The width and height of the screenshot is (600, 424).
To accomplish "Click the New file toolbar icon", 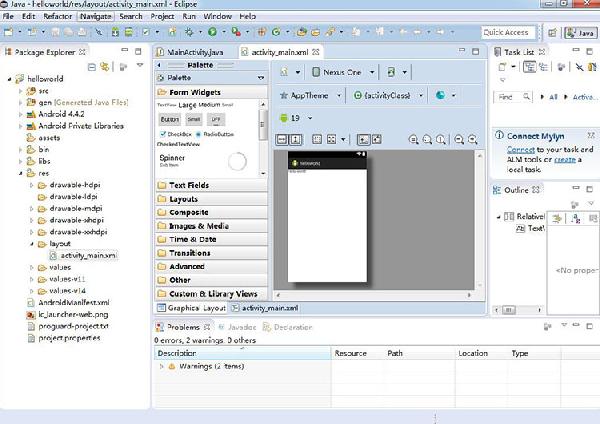I will (x=8, y=32).
